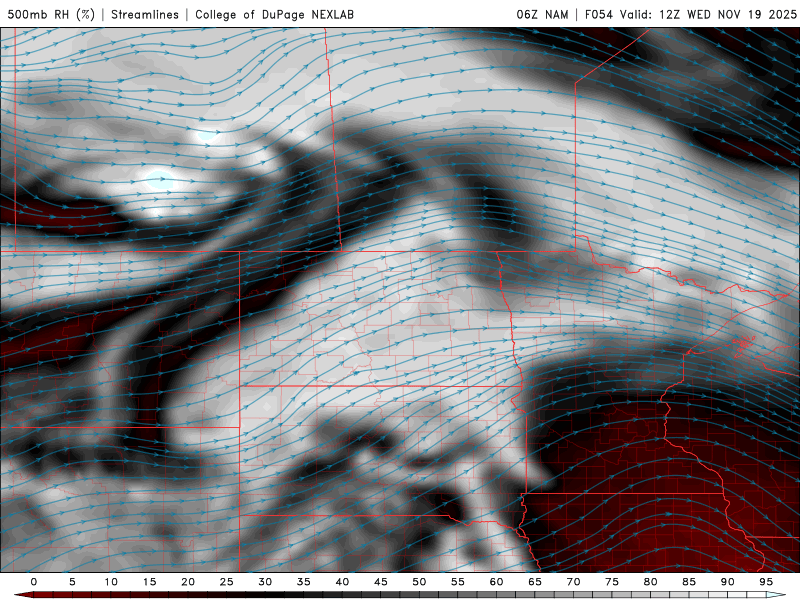Select the 15 value on the color scale
The image size is (800, 600).
pos(149,582)
